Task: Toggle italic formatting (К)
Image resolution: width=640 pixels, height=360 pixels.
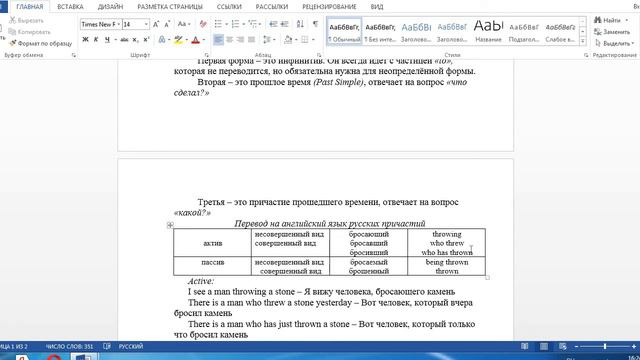Action: coord(96,40)
